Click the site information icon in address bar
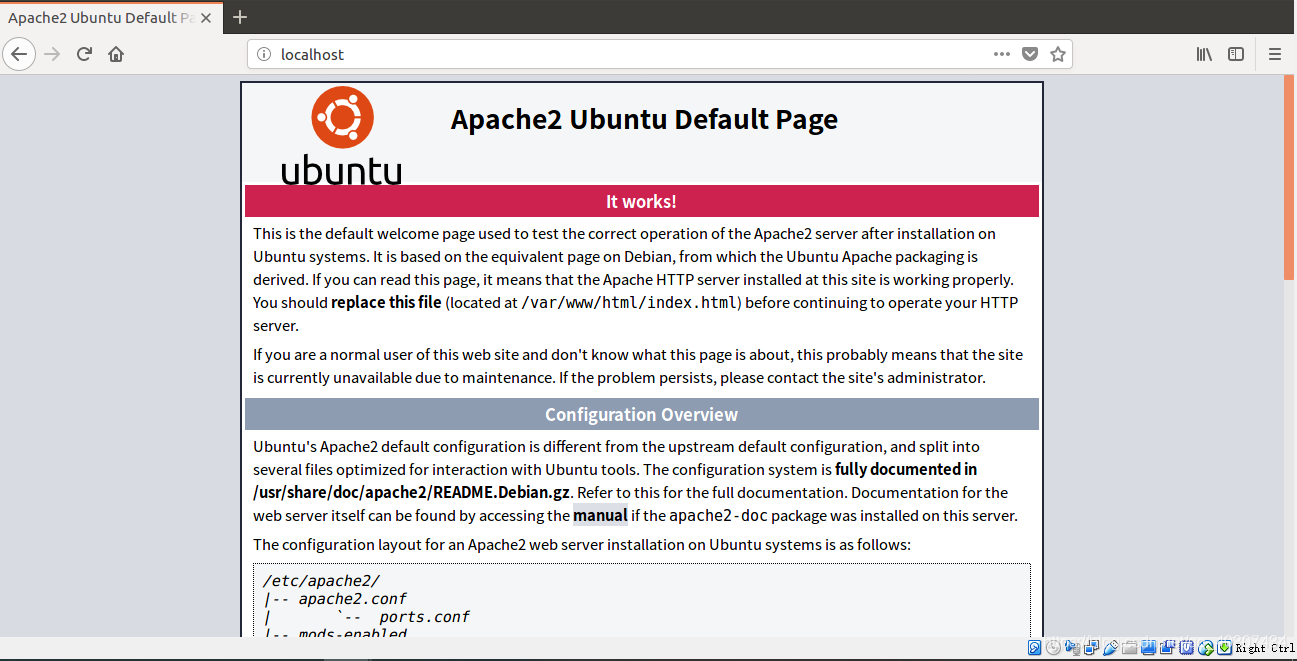This screenshot has width=1297, height=661. 262,53
